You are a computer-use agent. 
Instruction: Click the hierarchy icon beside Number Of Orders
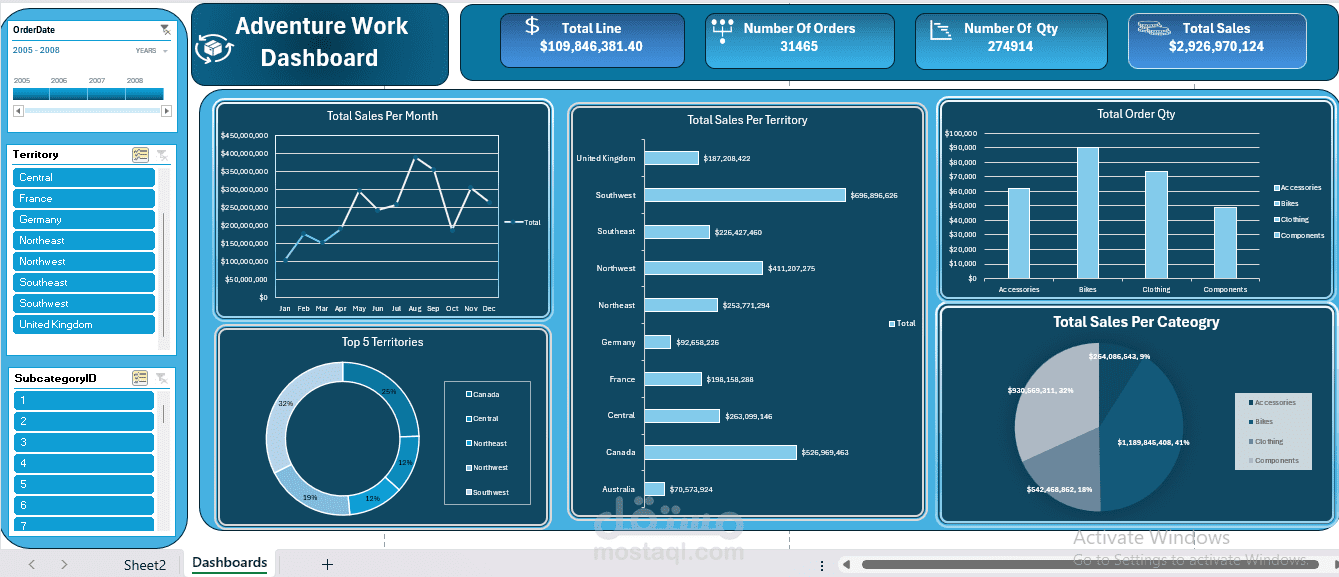(723, 30)
